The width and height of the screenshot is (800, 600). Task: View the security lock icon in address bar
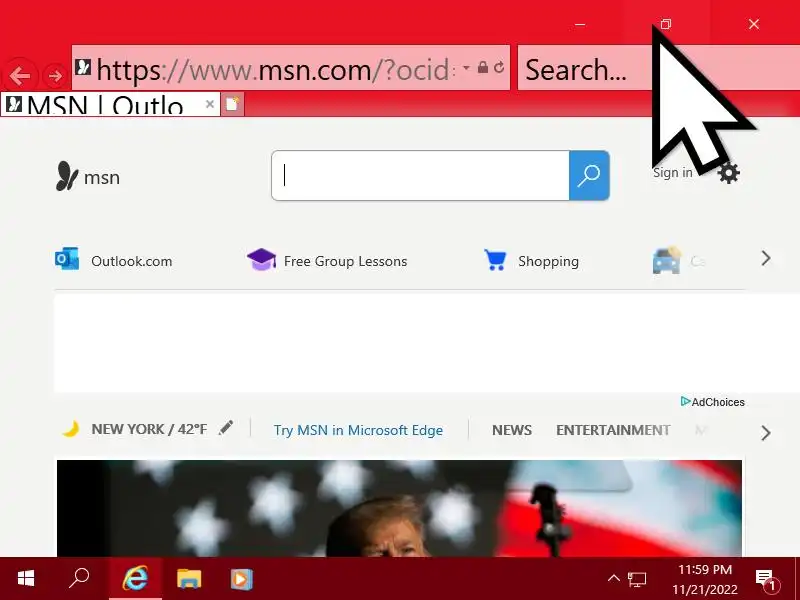pyautogui.click(x=483, y=67)
